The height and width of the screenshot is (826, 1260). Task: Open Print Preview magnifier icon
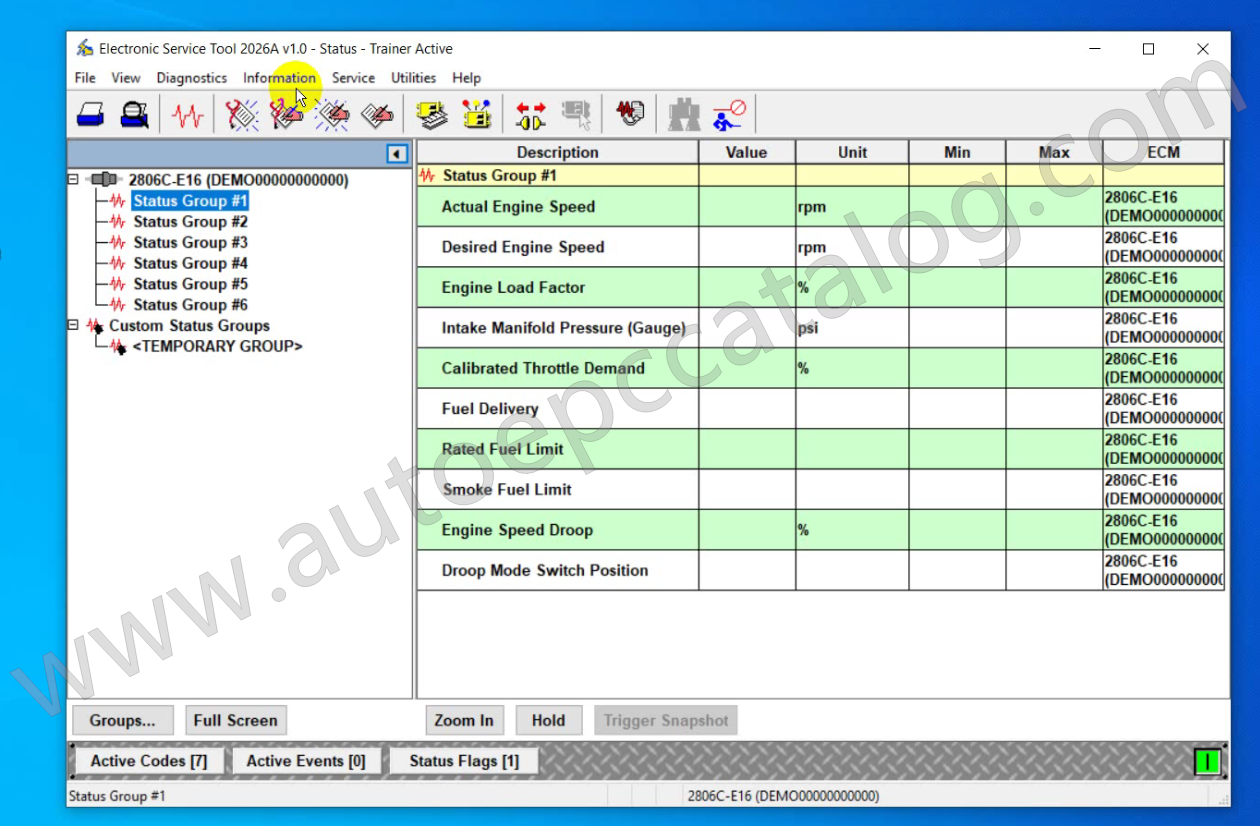coord(135,115)
